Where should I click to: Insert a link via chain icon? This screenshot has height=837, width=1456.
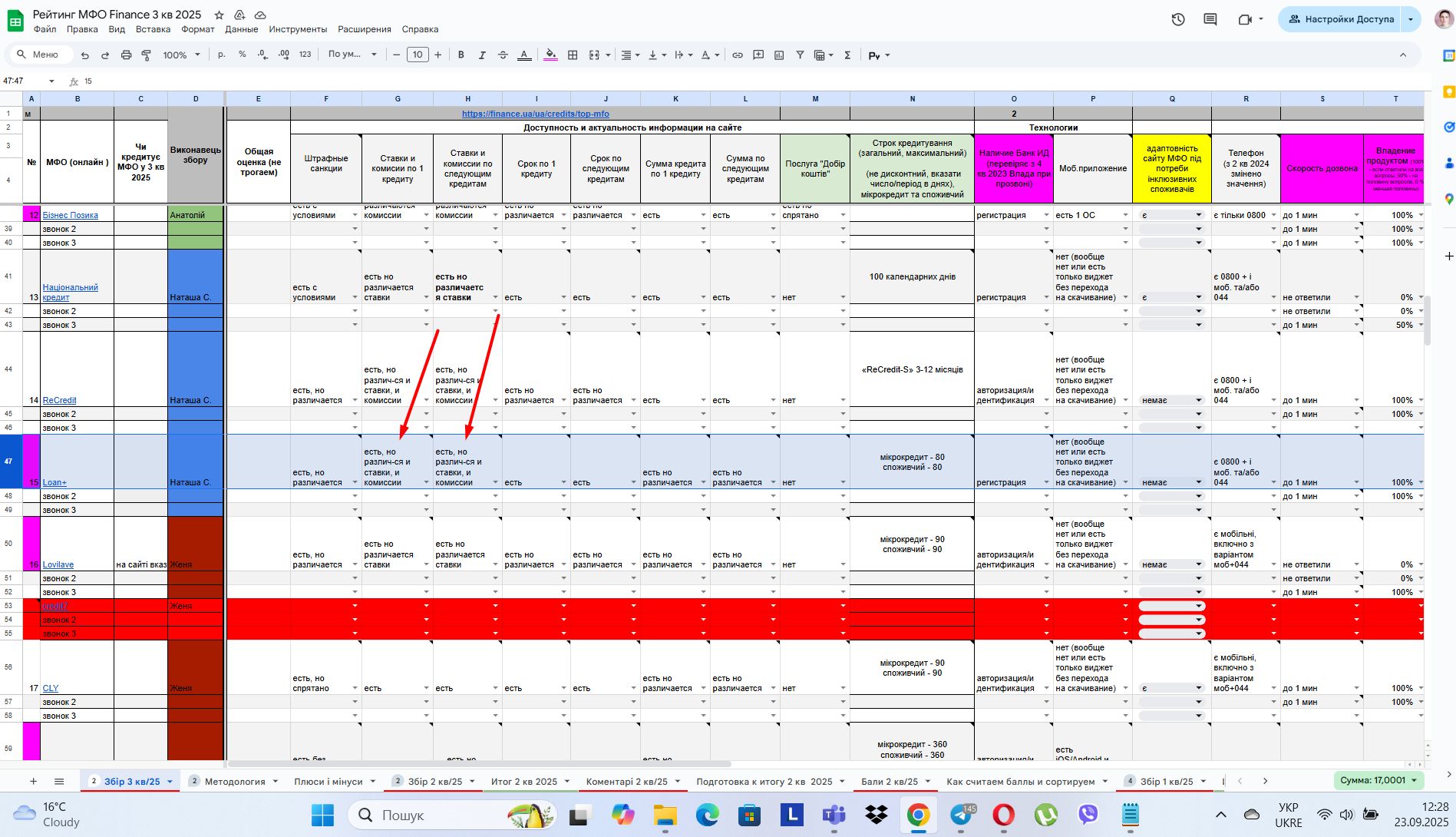click(738, 55)
